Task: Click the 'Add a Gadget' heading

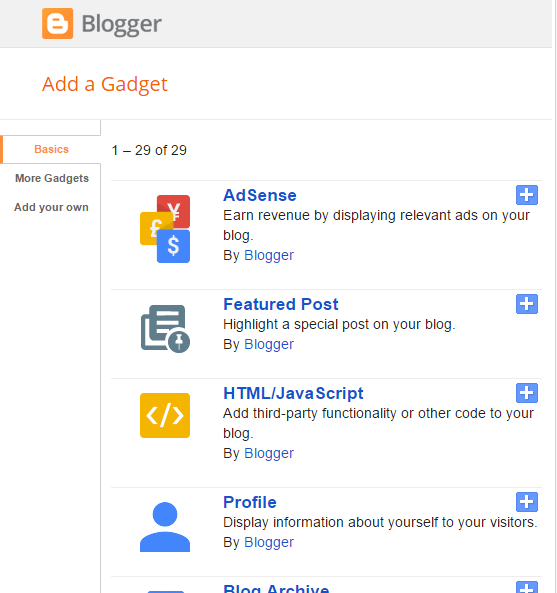Action: (x=105, y=84)
